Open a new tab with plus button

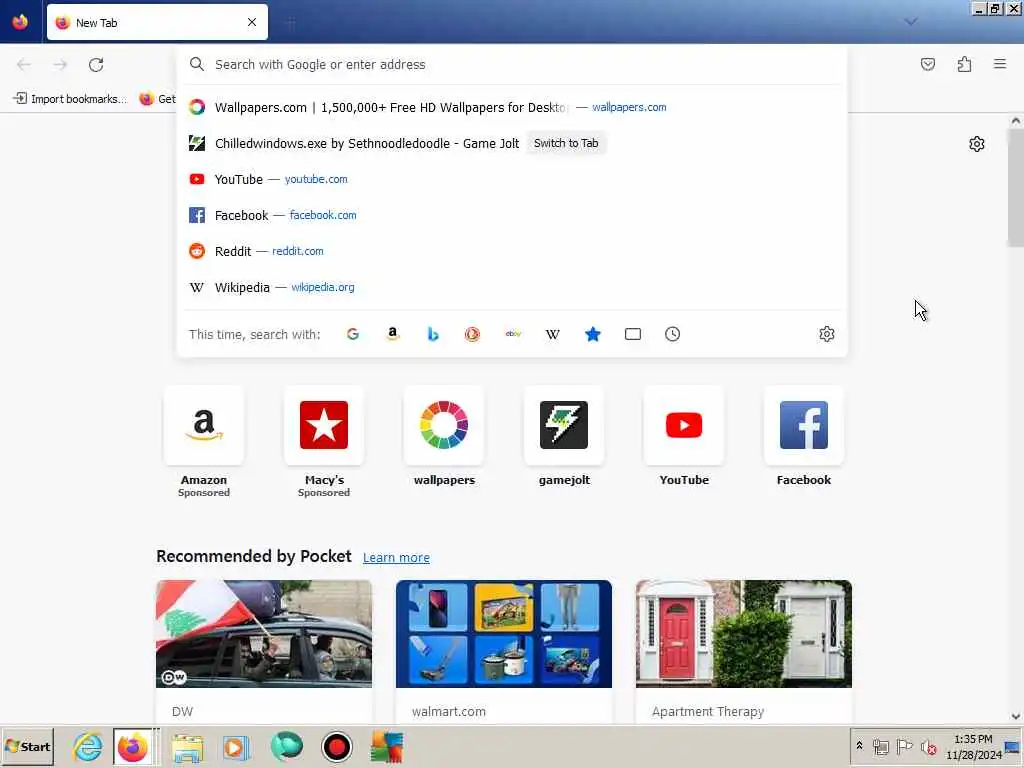coord(291,23)
